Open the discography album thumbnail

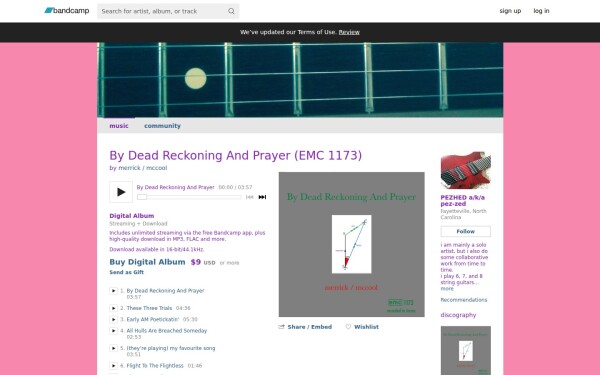(x=465, y=350)
